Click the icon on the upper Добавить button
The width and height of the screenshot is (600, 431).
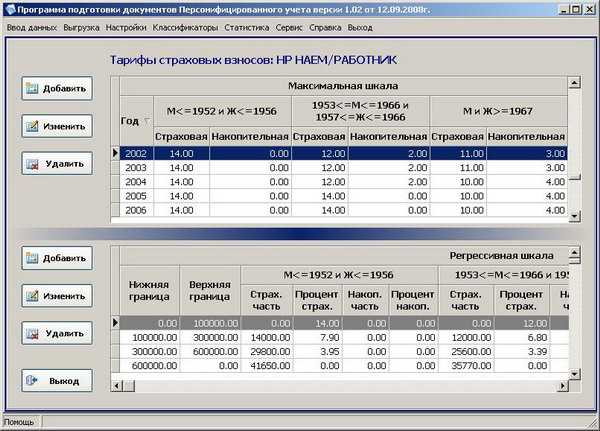point(32,88)
